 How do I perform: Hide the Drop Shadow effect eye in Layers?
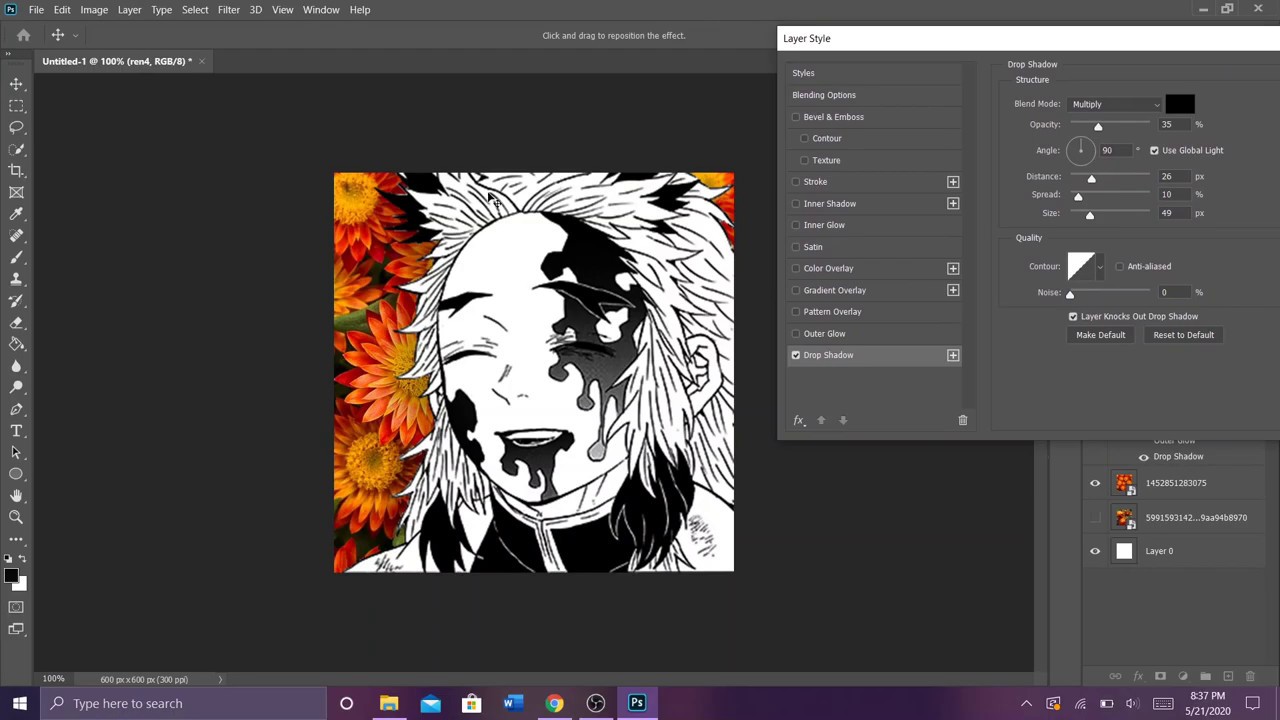tap(1144, 457)
